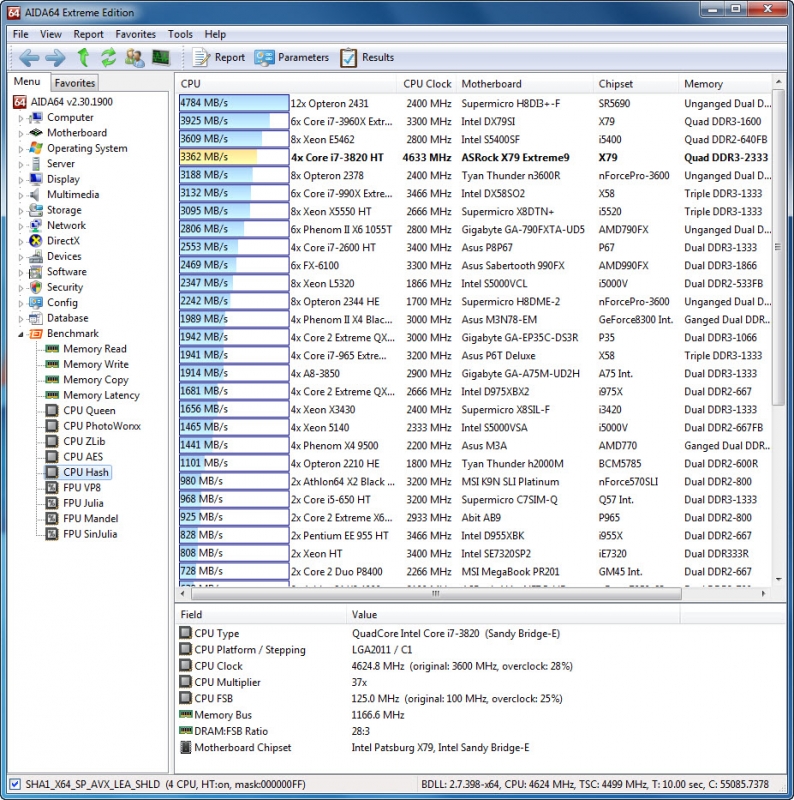The height and width of the screenshot is (800, 794).
Task: Select the FPU Mandel benchmark
Action: 90,518
